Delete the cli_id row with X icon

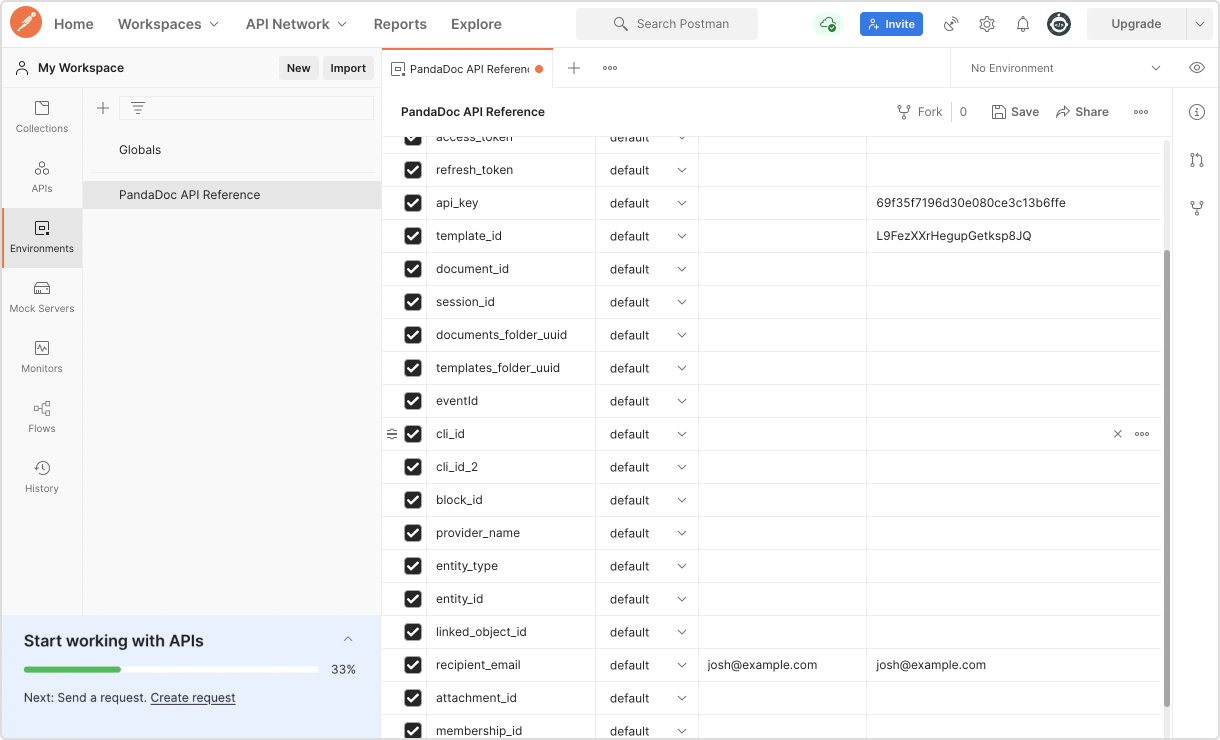coord(1118,434)
